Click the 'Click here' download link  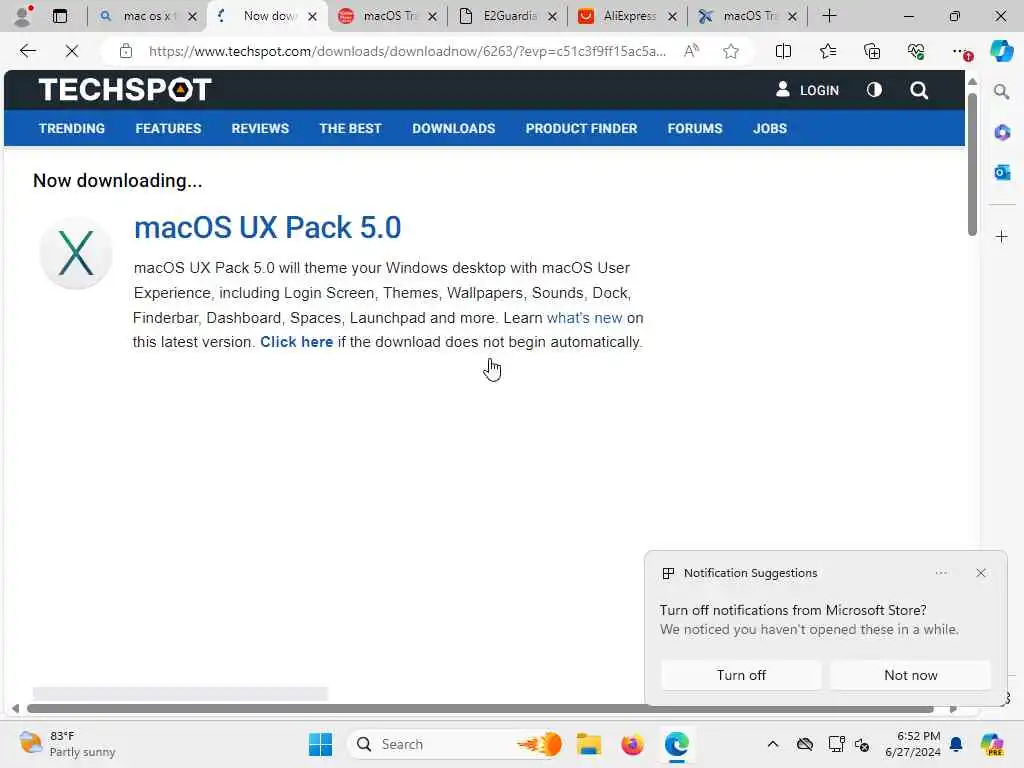click(x=296, y=342)
